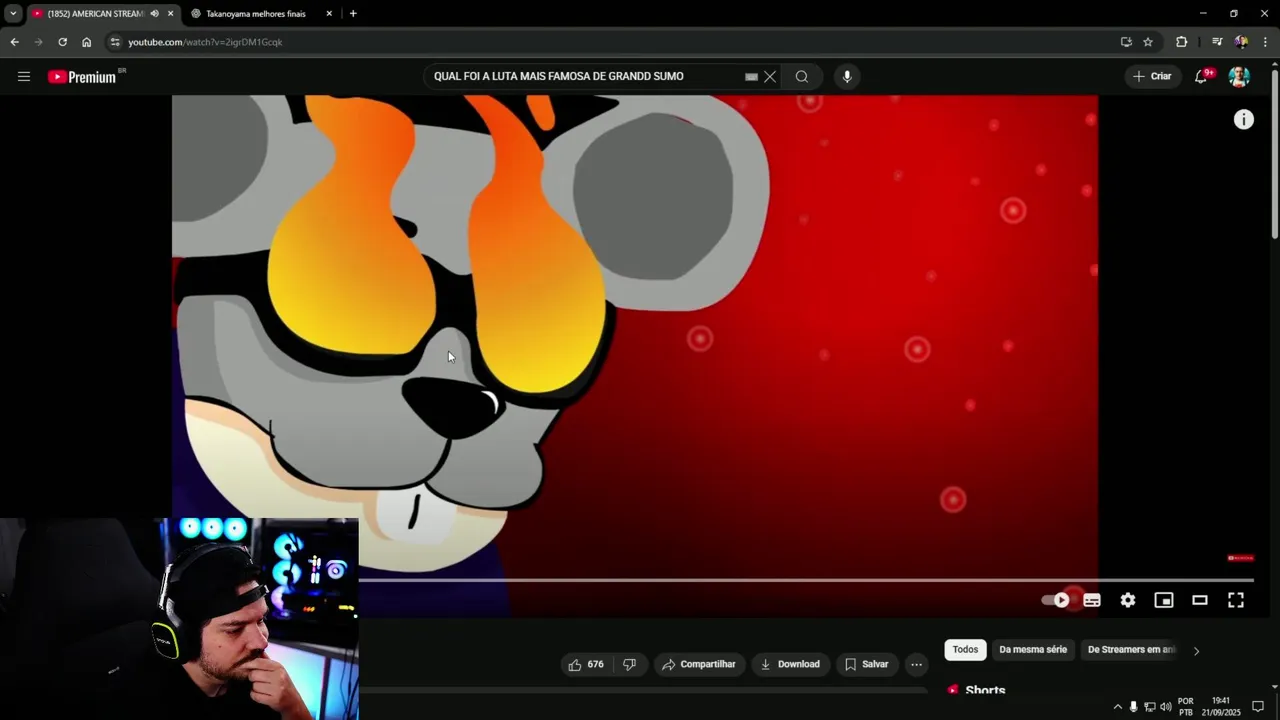
Task: Change POR PTB keyboard language
Action: pyautogui.click(x=1186, y=707)
